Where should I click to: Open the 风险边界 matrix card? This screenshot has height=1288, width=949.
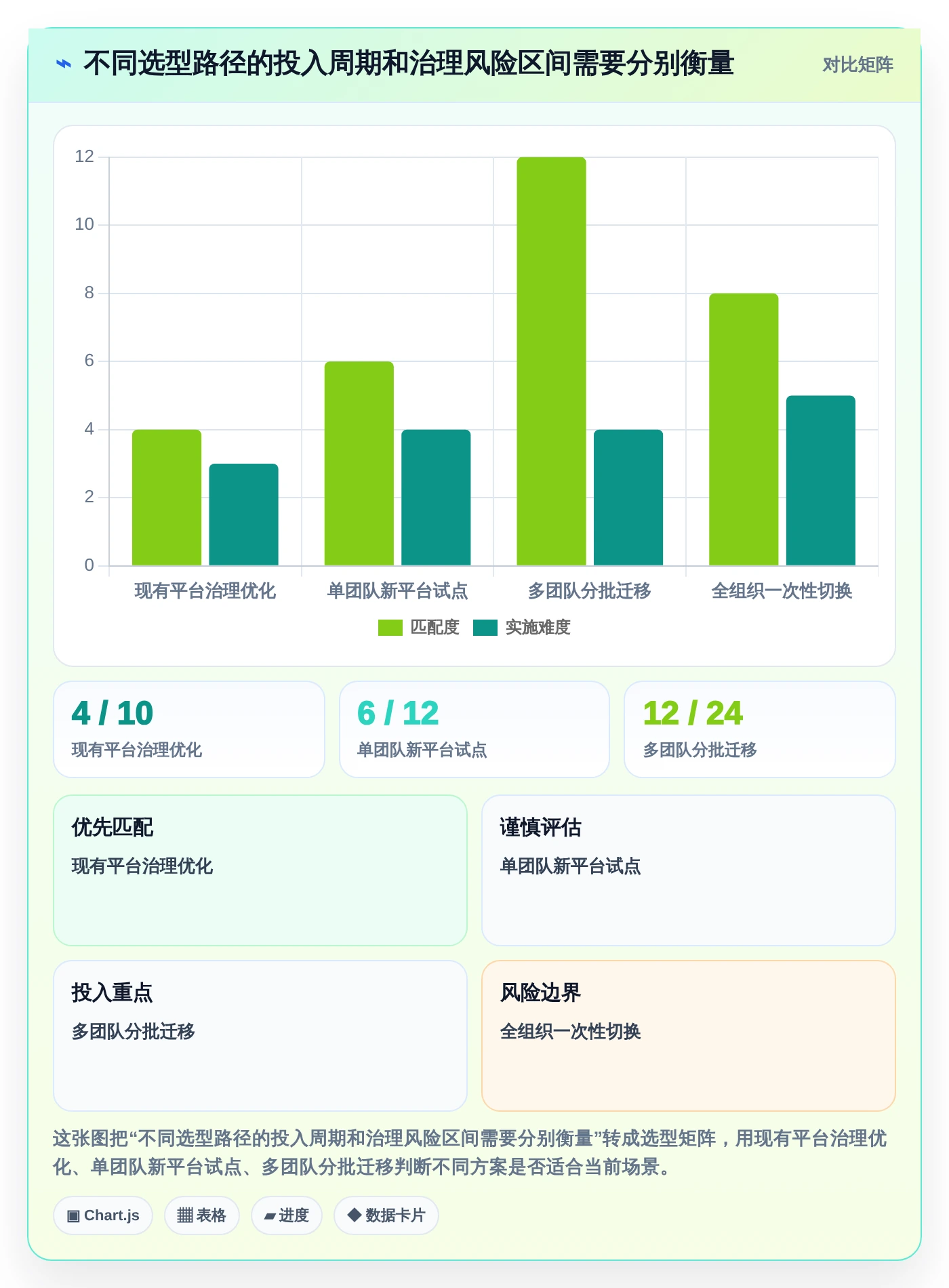689,1036
